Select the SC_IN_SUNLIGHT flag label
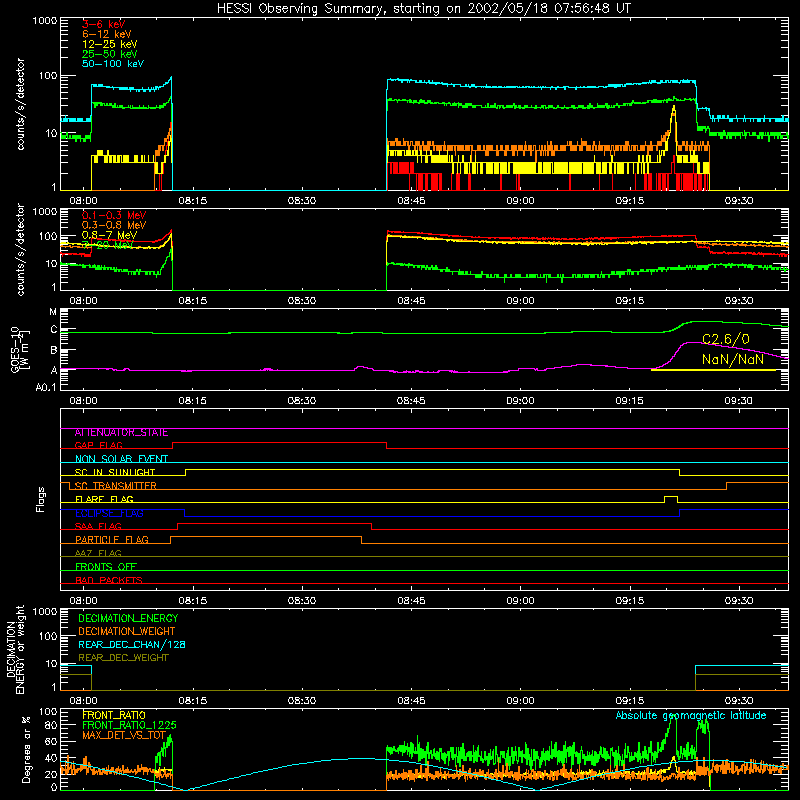The height and width of the screenshot is (800, 800). (115, 472)
